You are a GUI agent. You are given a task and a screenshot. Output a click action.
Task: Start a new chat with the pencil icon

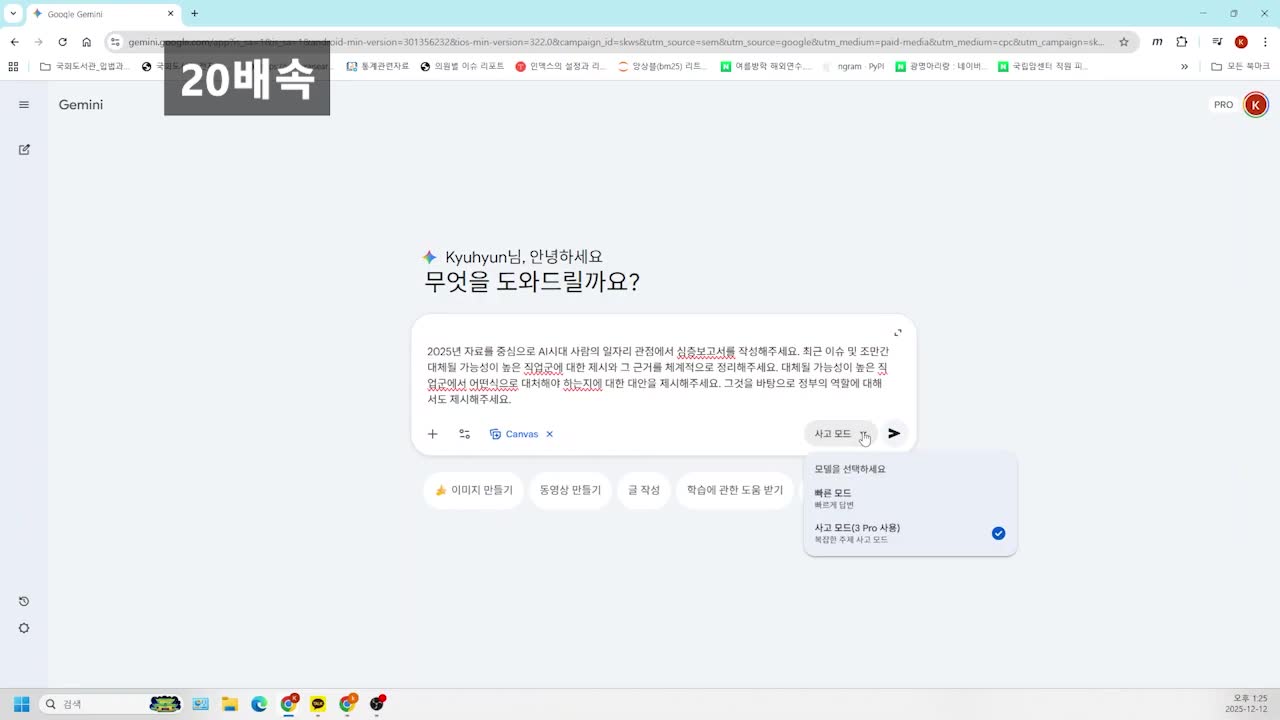(x=24, y=149)
